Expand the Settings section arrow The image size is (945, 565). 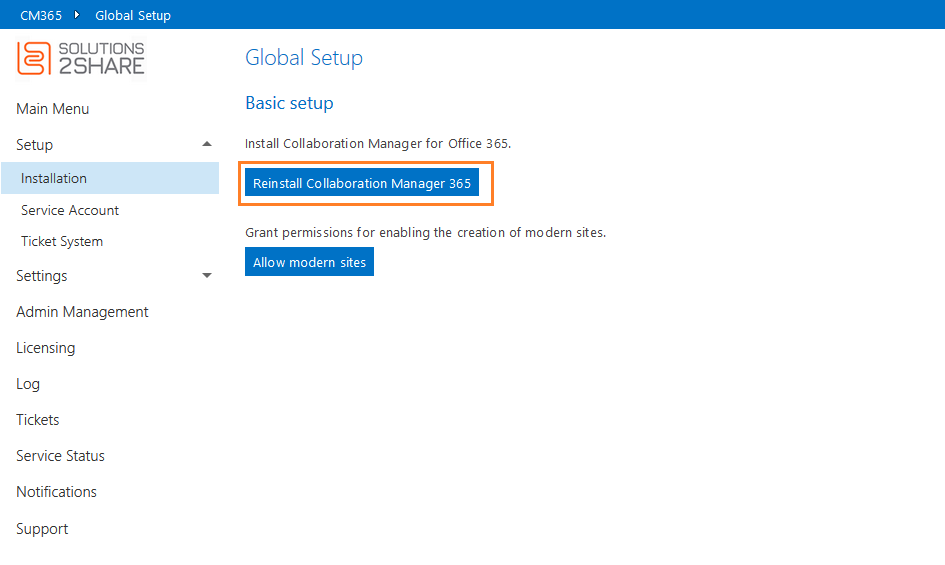coord(207,276)
